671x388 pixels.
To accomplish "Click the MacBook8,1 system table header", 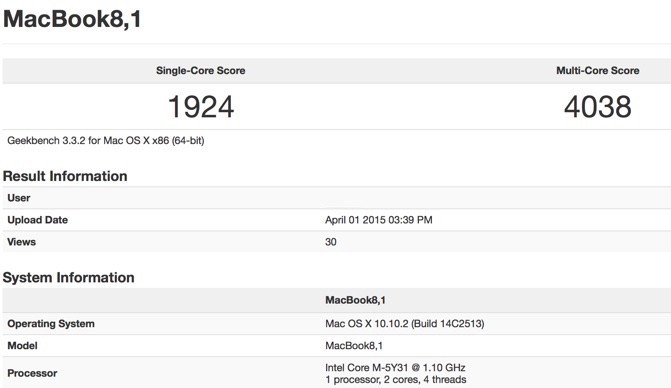I will click(x=355, y=300).
